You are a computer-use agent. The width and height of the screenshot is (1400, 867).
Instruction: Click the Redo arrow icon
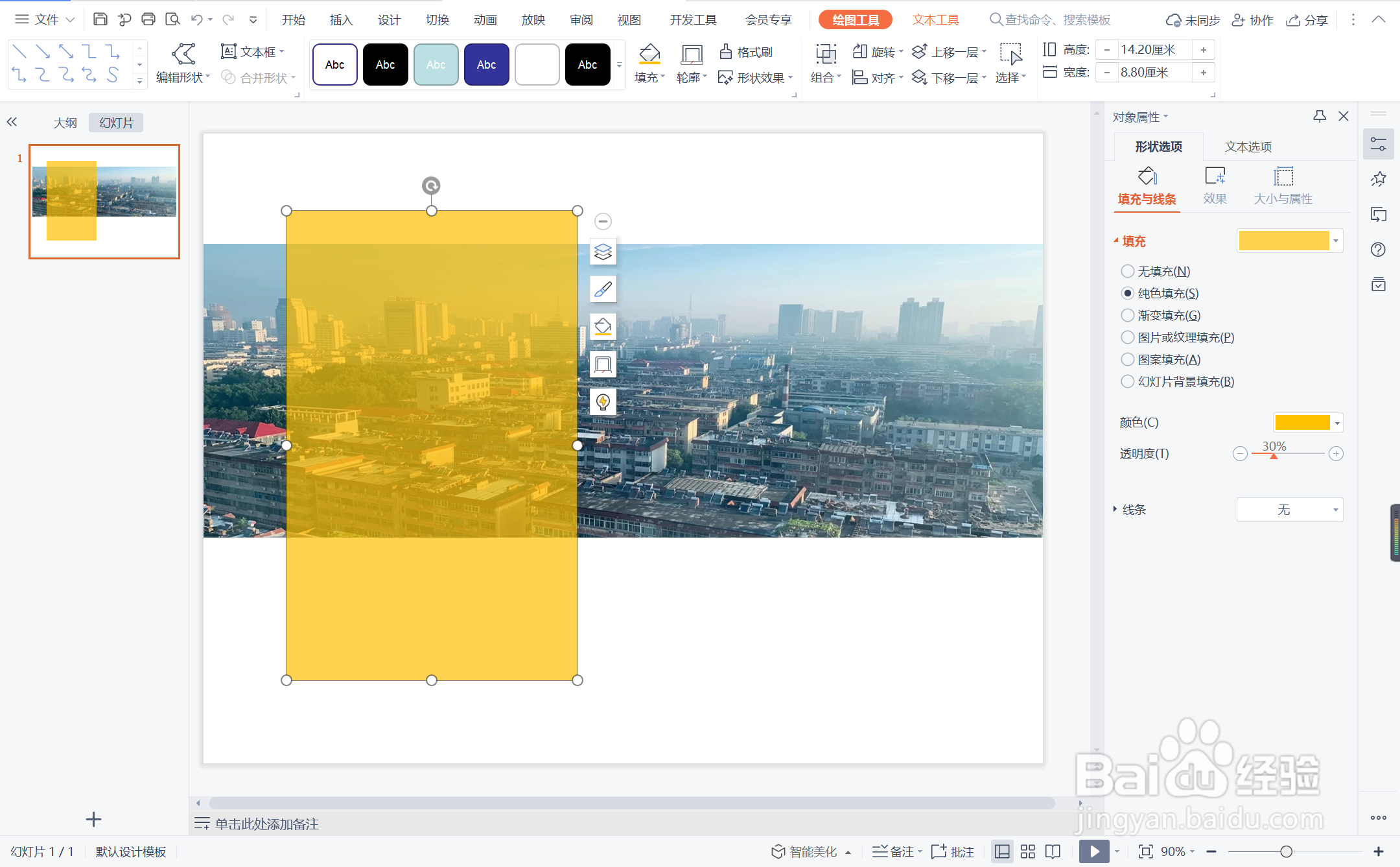tap(228, 19)
